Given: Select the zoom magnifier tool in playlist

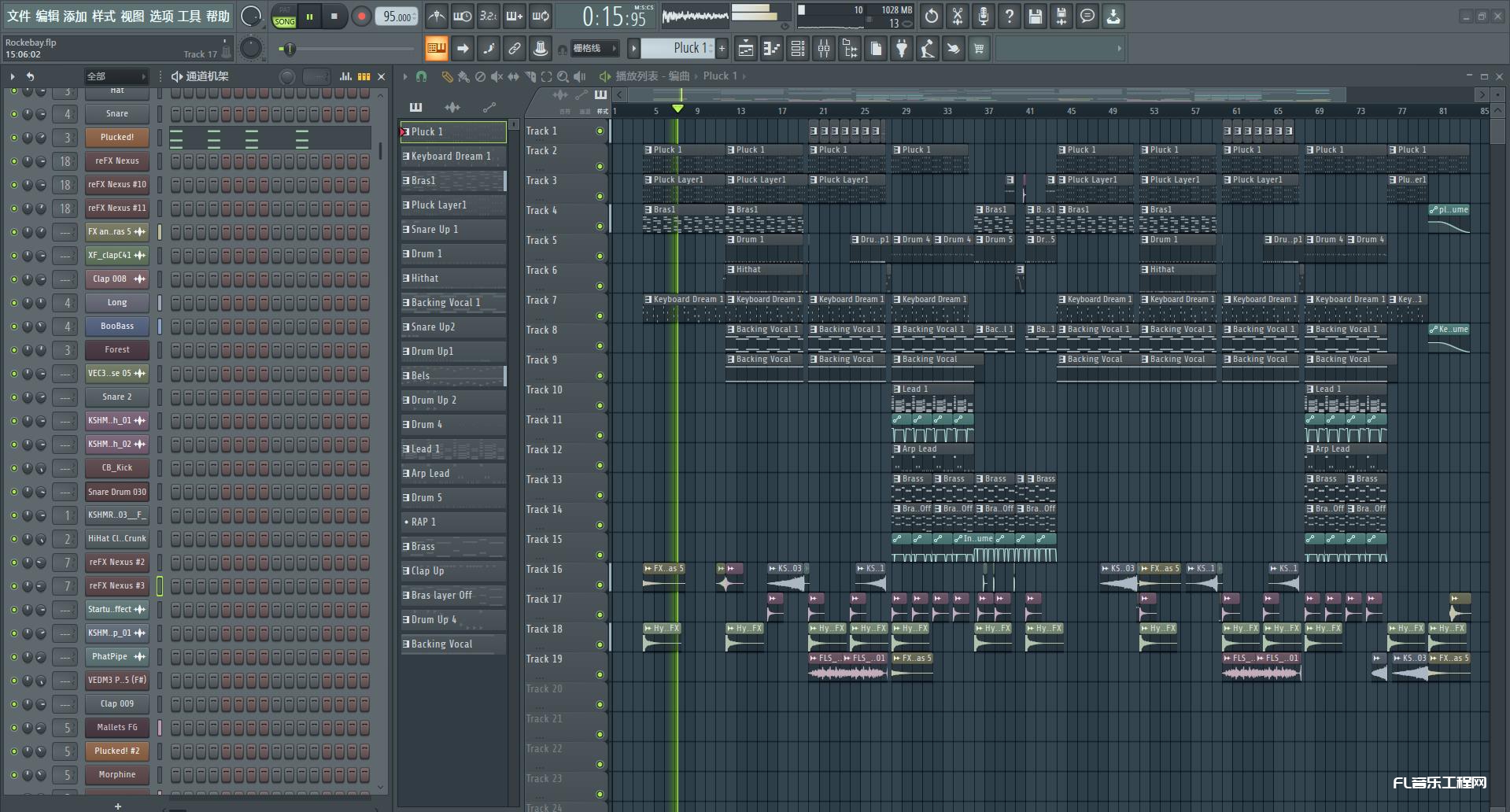Looking at the screenshot, I should (563, 76).
